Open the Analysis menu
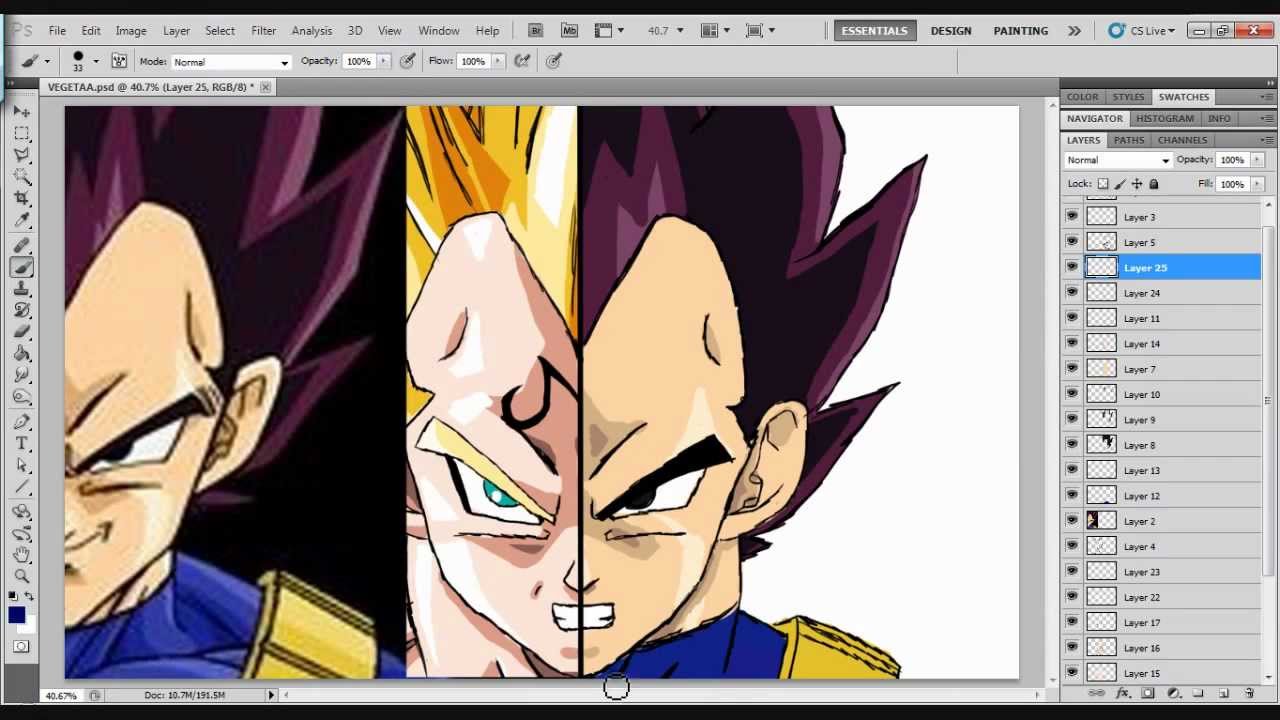The height and width of the screenshot is (720, 1280). coord(312,31)
